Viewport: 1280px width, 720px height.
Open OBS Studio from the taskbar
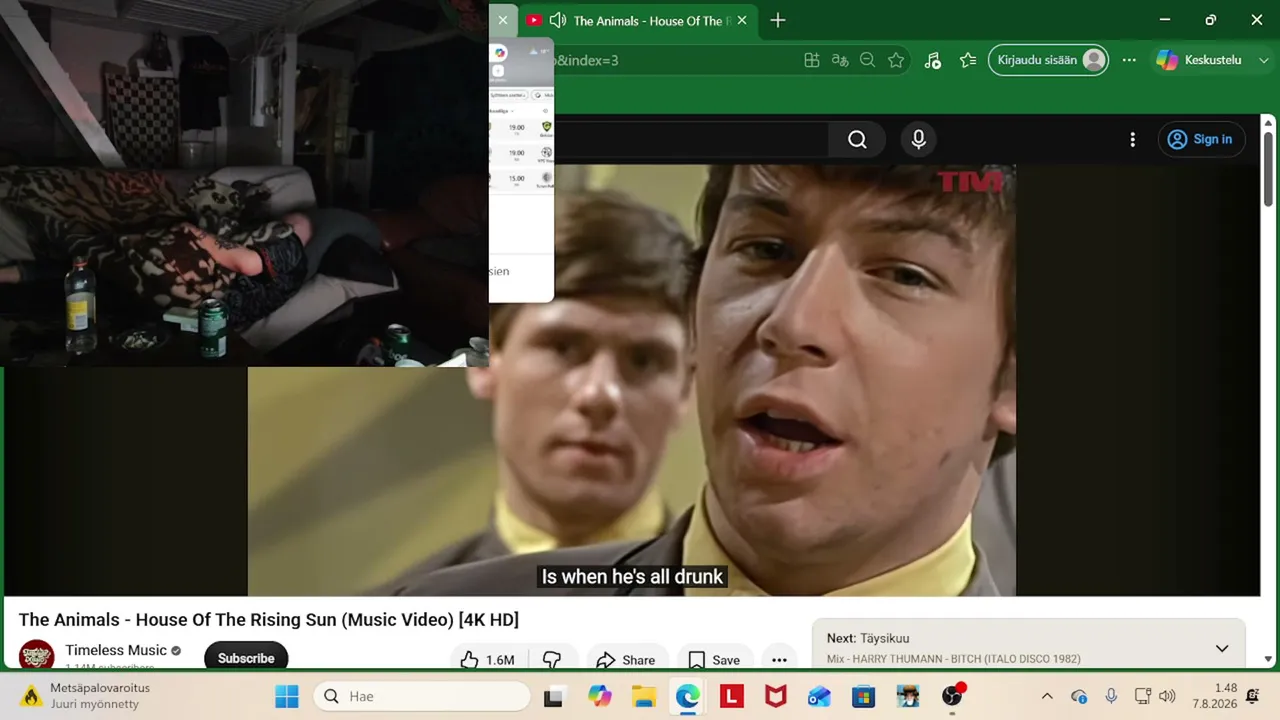click(x=952, y=696)
